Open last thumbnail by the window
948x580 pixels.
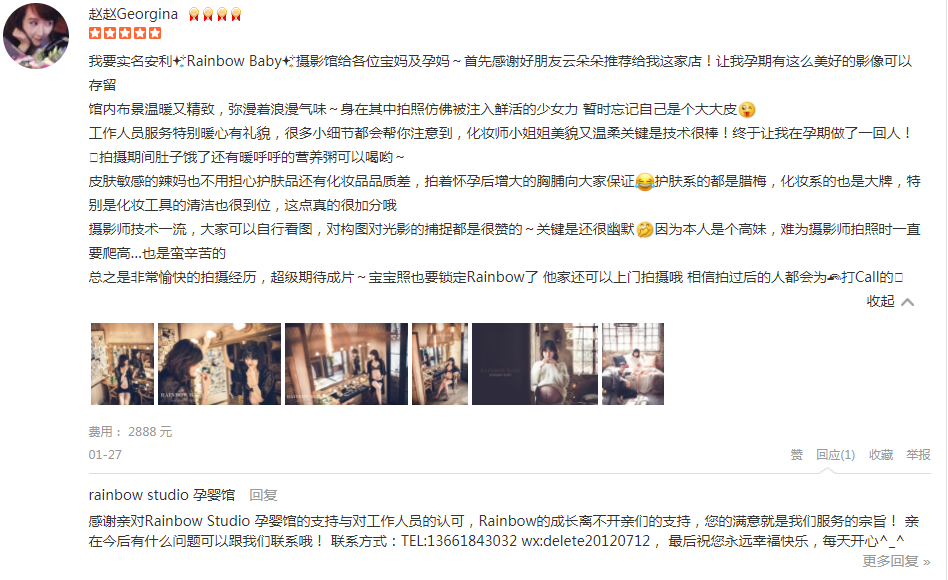pos(633,363)
